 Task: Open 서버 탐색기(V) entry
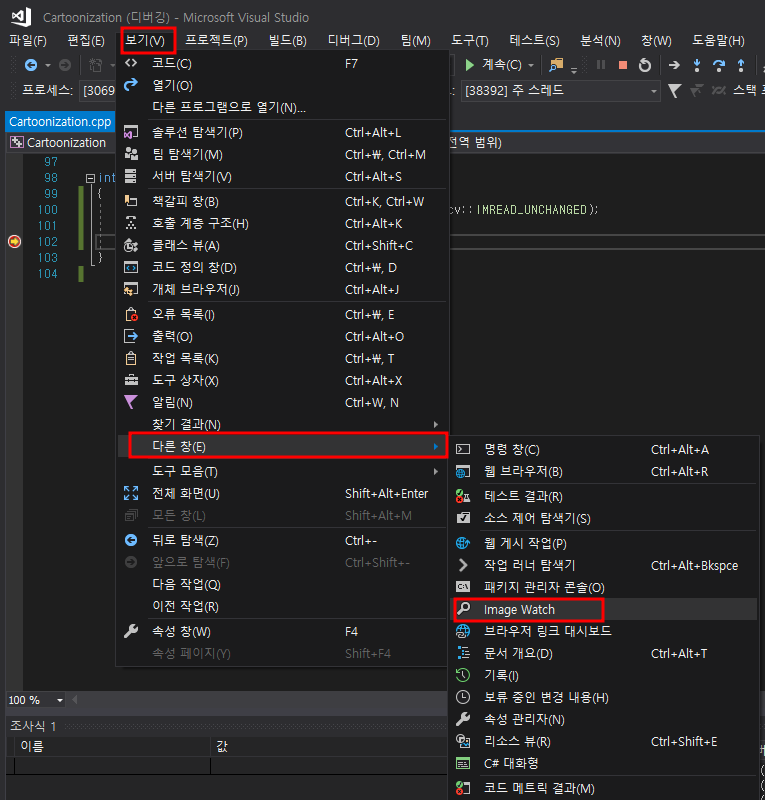tap(283, 177)
